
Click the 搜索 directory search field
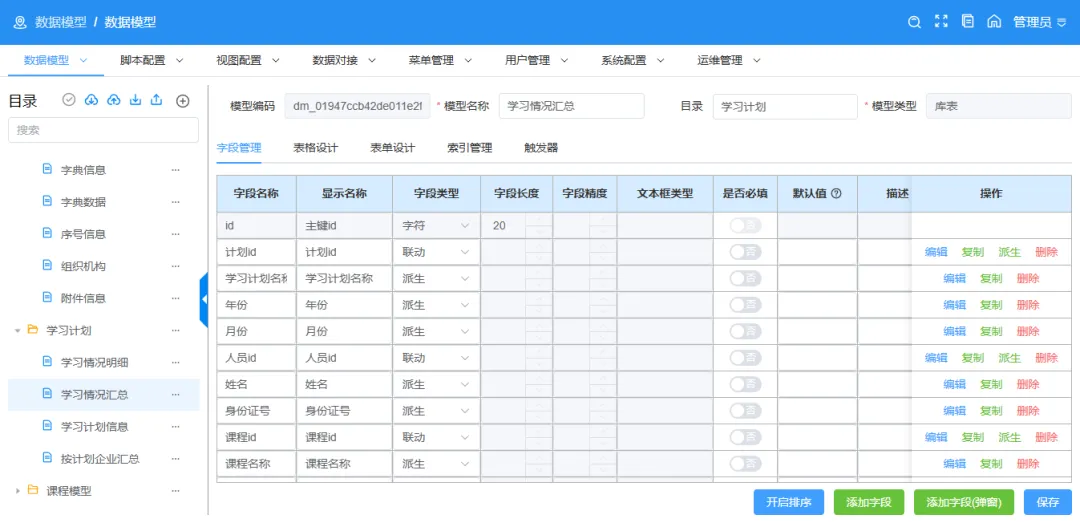pyautogui.click(x=103, y=130)
